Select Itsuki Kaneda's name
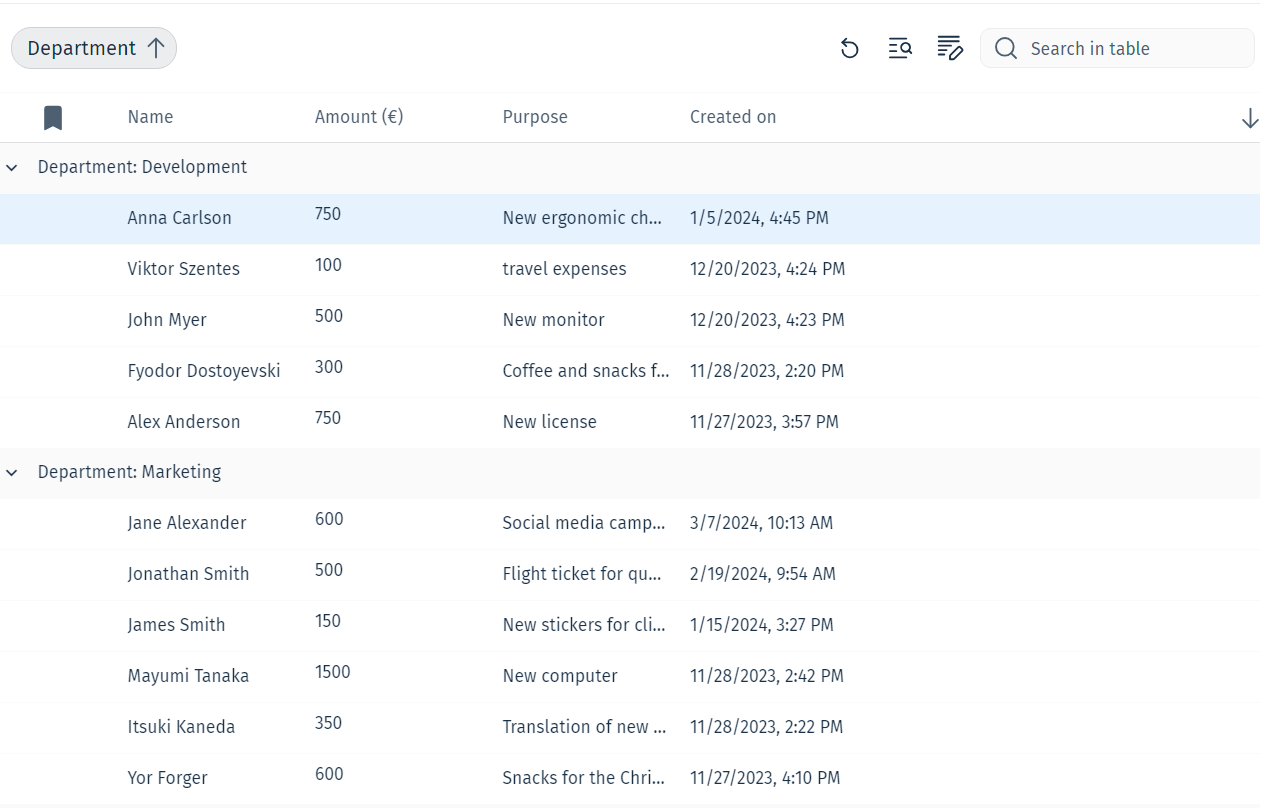 tap(181, 727)
